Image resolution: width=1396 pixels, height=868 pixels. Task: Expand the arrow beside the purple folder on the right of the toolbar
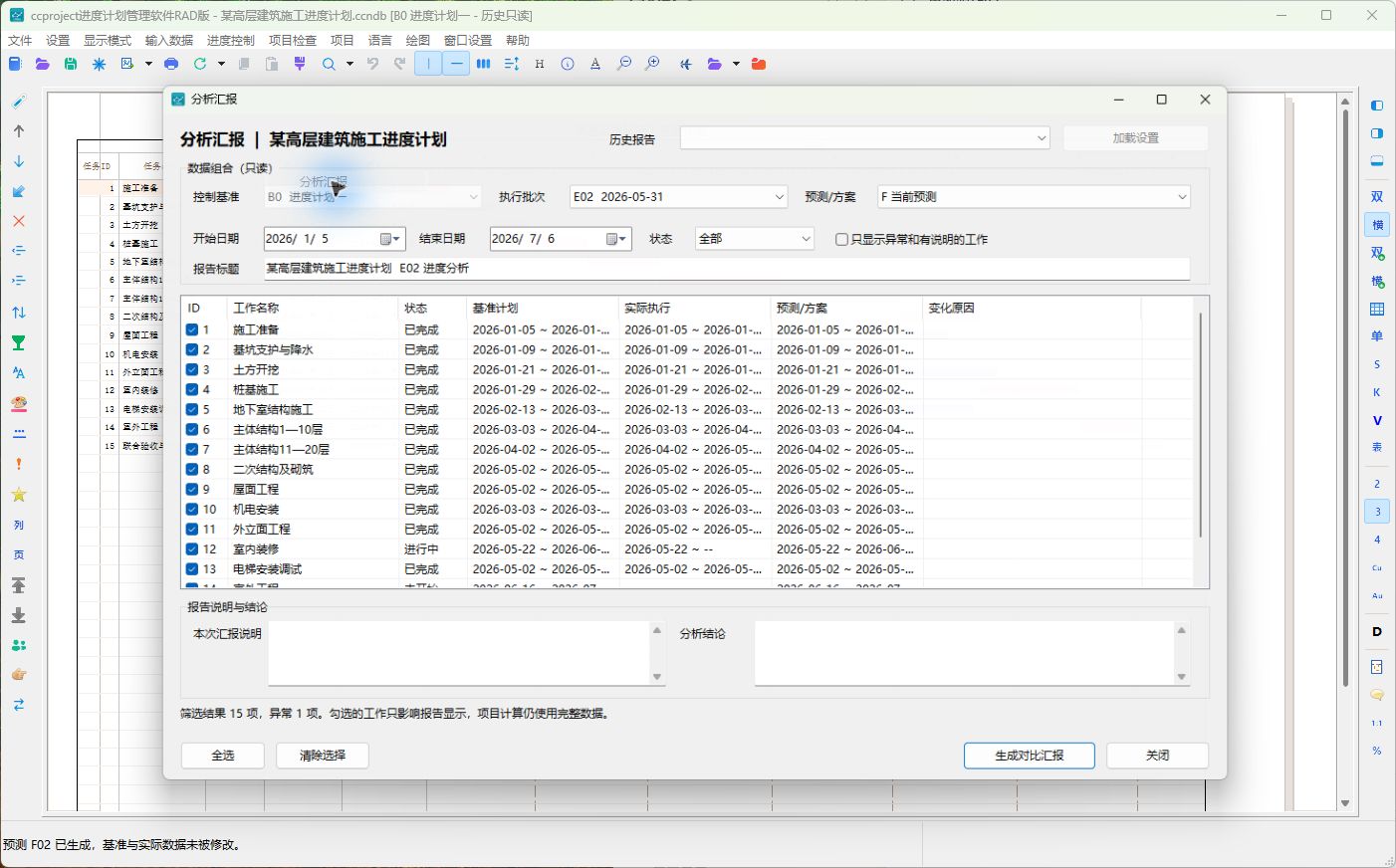[x=736, y=64]
